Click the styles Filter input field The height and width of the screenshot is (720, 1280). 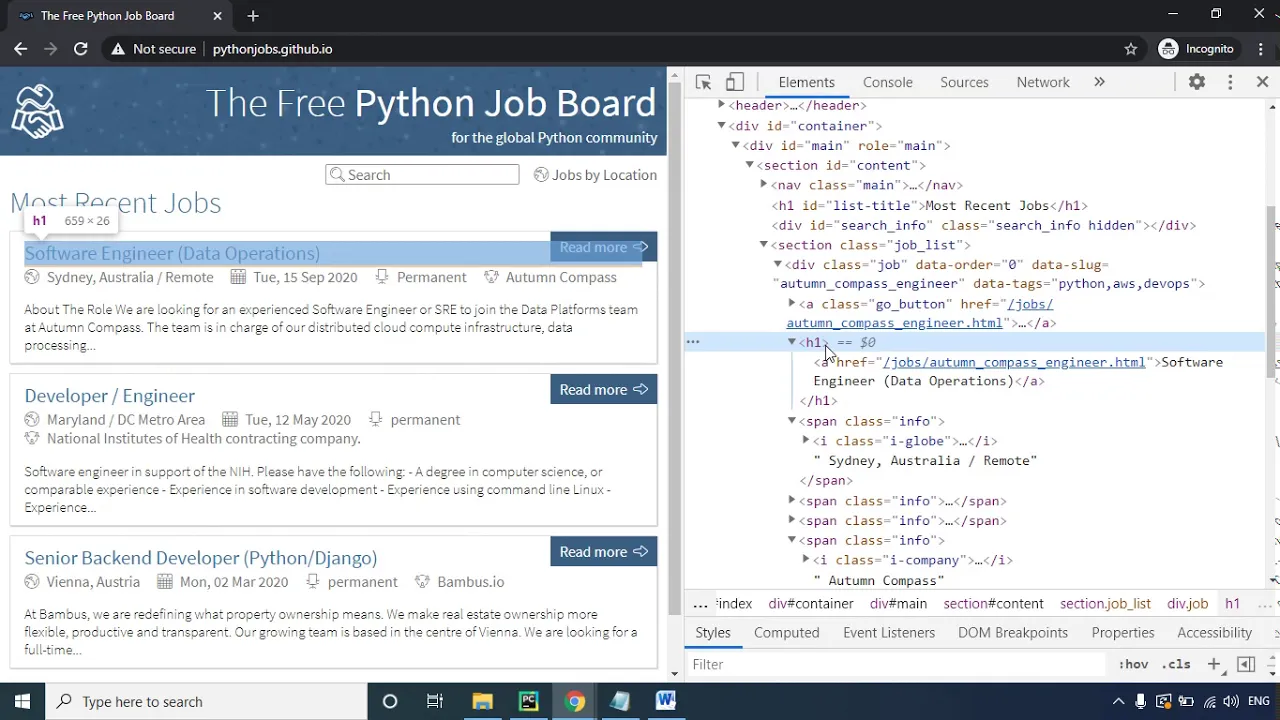point(895,664)
